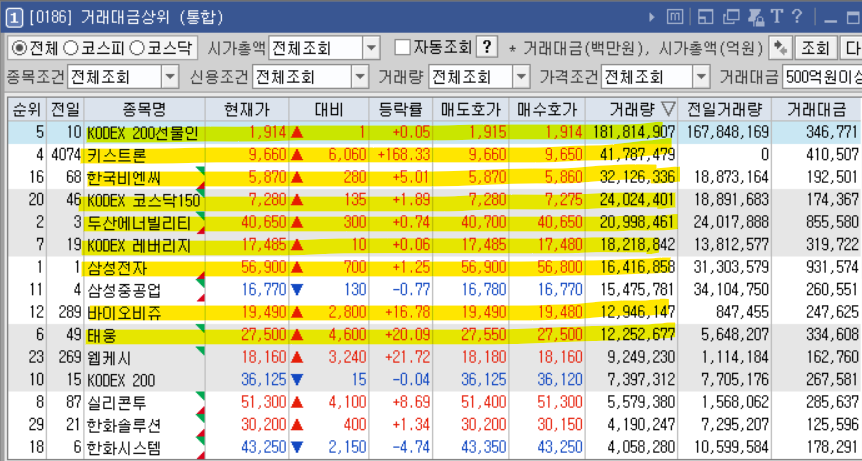Sort by the 순위 column header
Screen dimensions: 862x461
pos(26,109)
